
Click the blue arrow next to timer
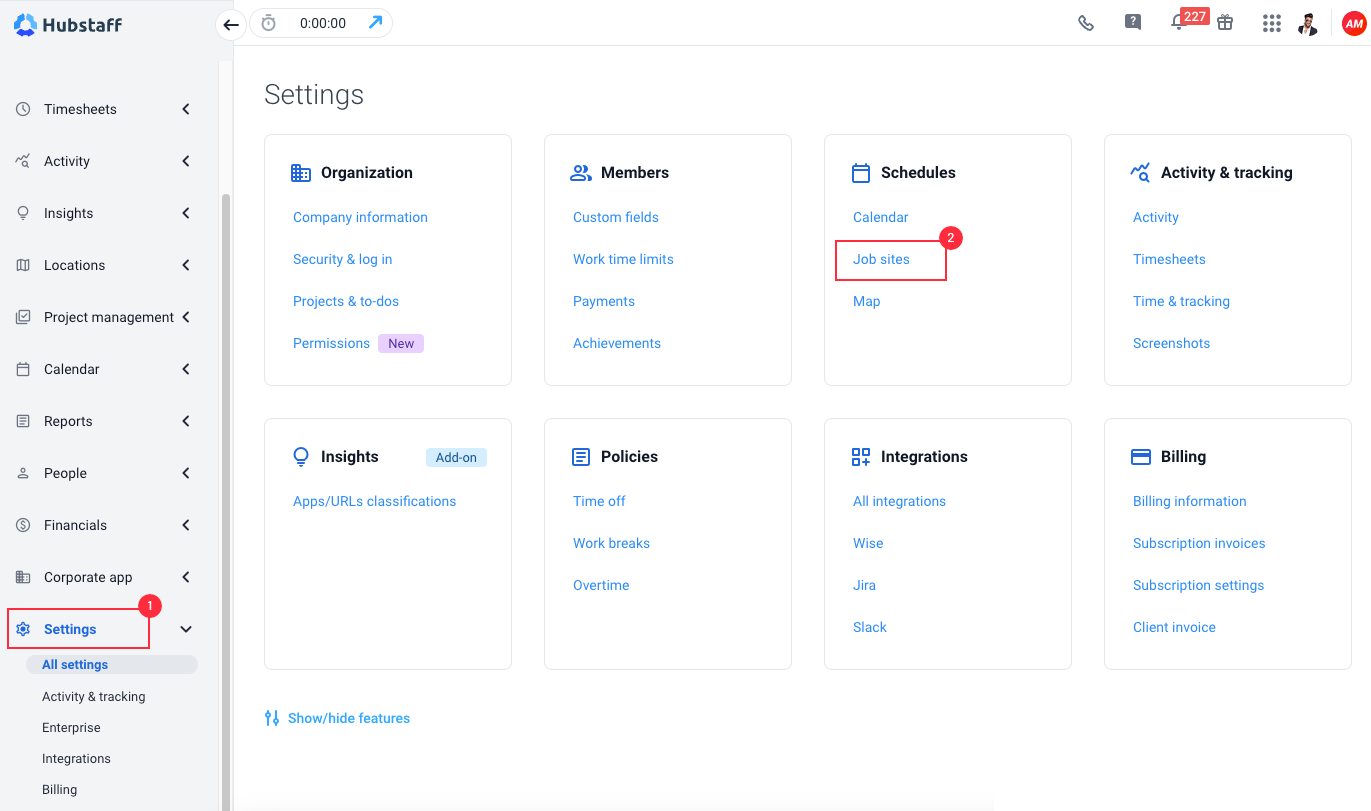pos(375,22)
